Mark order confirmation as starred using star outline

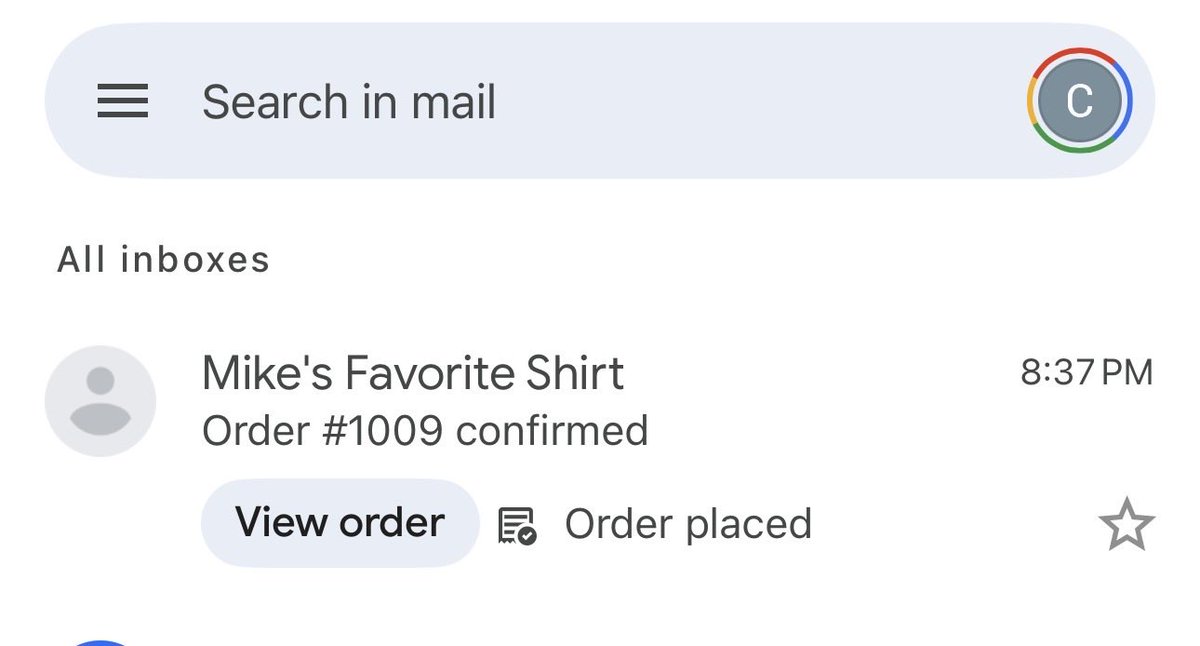pos(1127,523)
